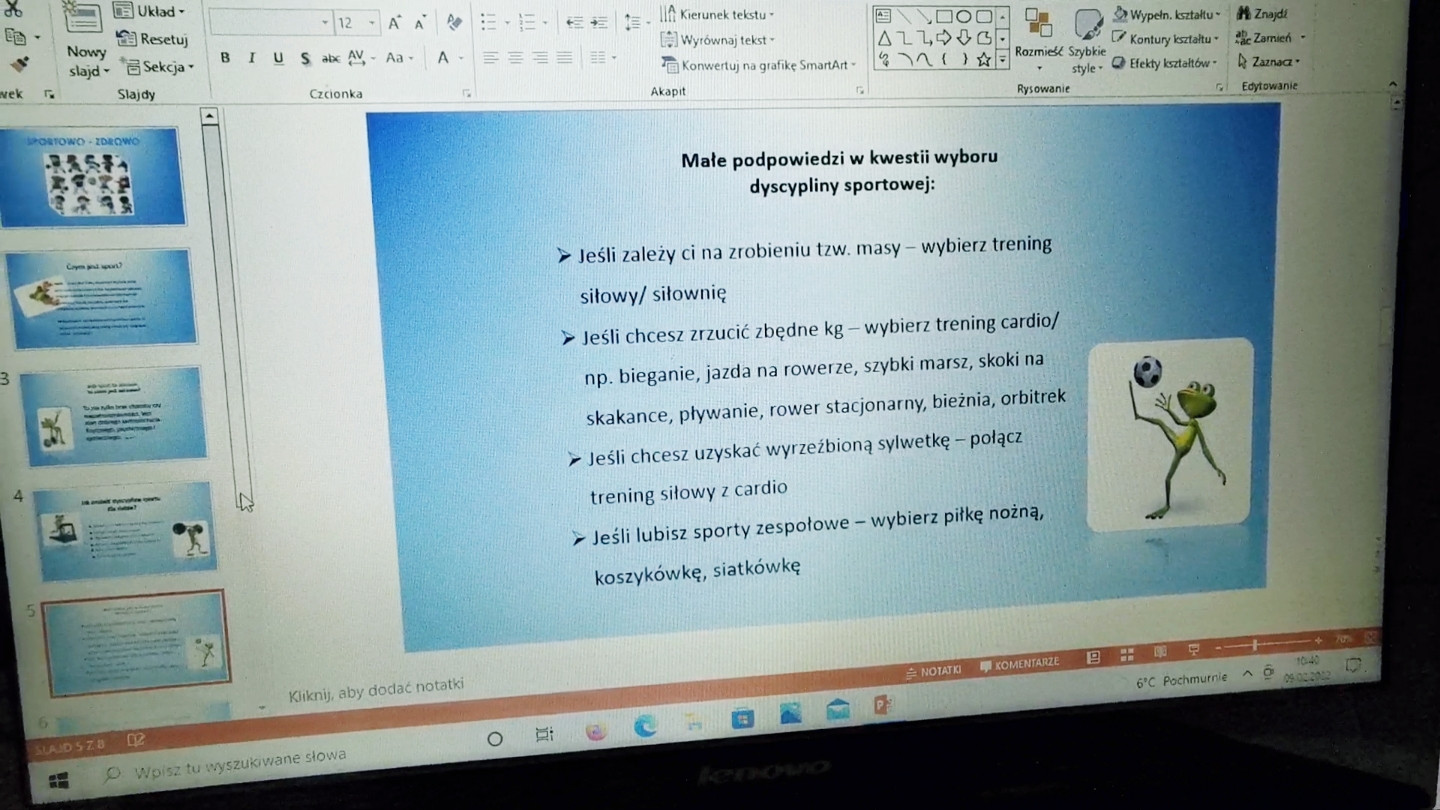
Task: Expand the Kierunek tekstu dropdown
Action: click(x=718, y=15)
